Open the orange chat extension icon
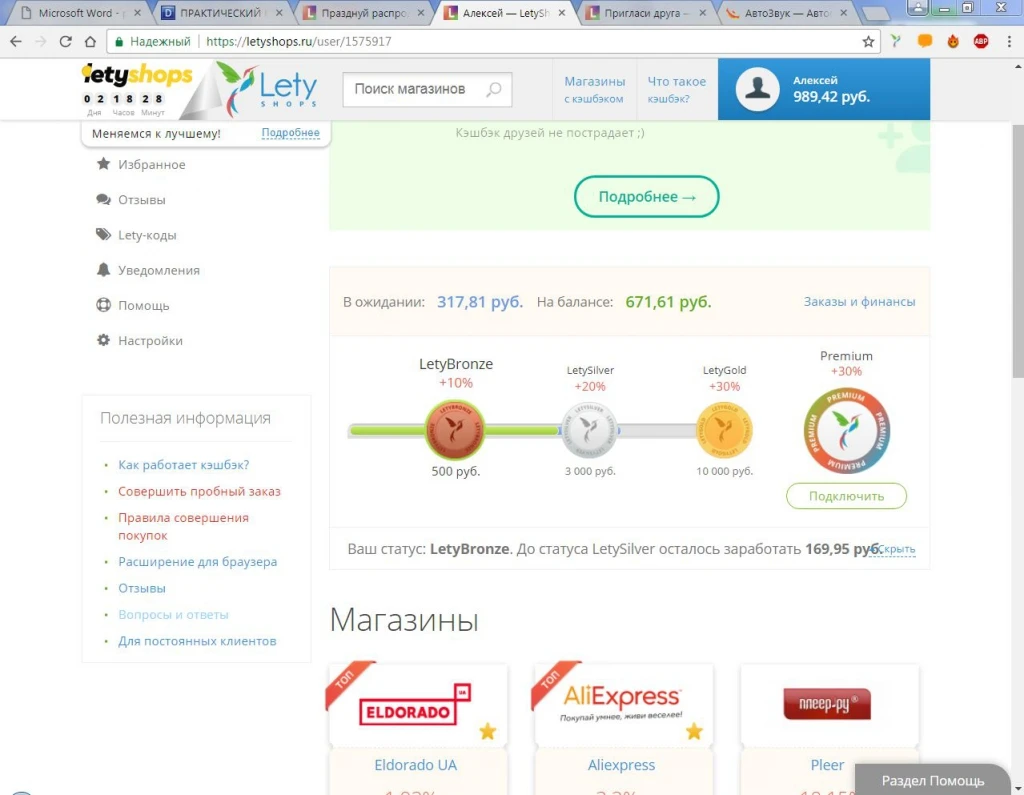The width and height of the screenshot is (1024, 795). [x=925, y=41]
